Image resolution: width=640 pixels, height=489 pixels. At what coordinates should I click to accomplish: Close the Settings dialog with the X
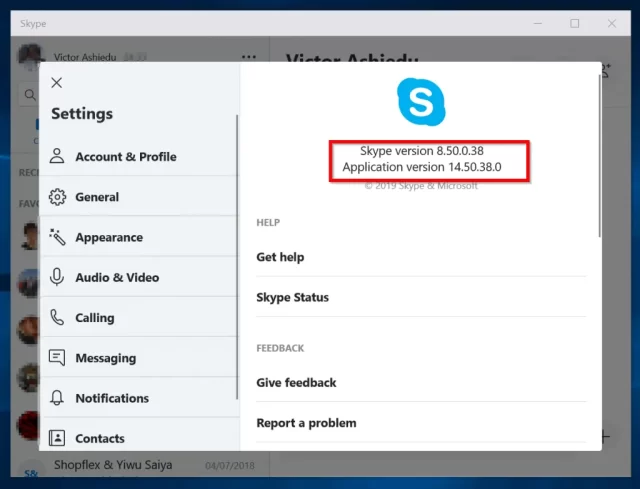[x=57, y=83]
